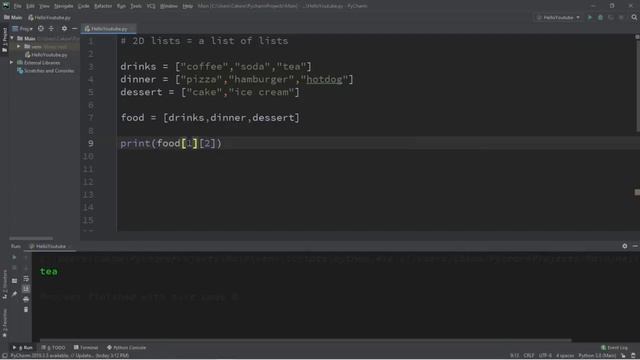Open Search Everywhere magnifier icon

point(634,18)
